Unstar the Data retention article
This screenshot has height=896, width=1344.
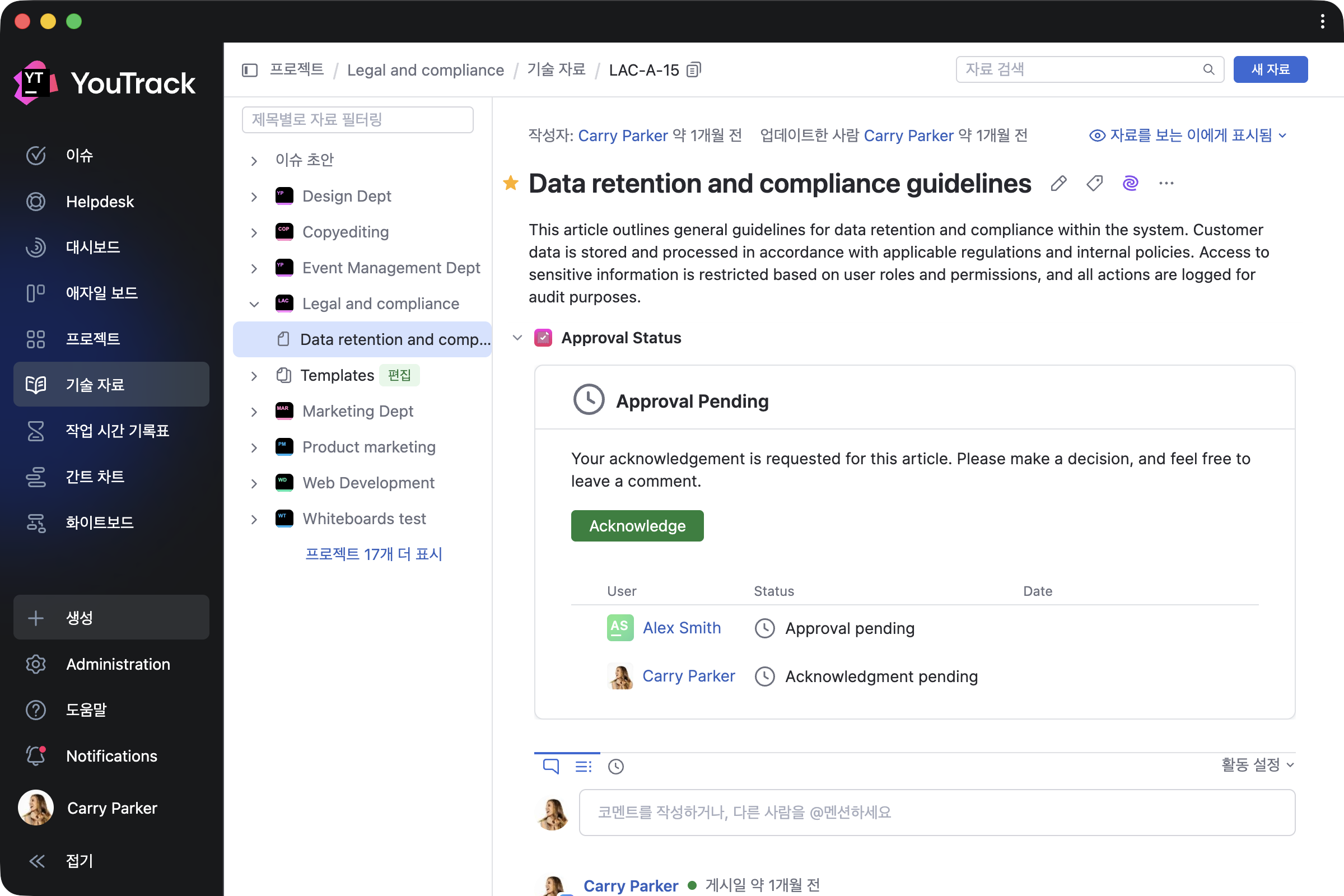tap(510, 184)
